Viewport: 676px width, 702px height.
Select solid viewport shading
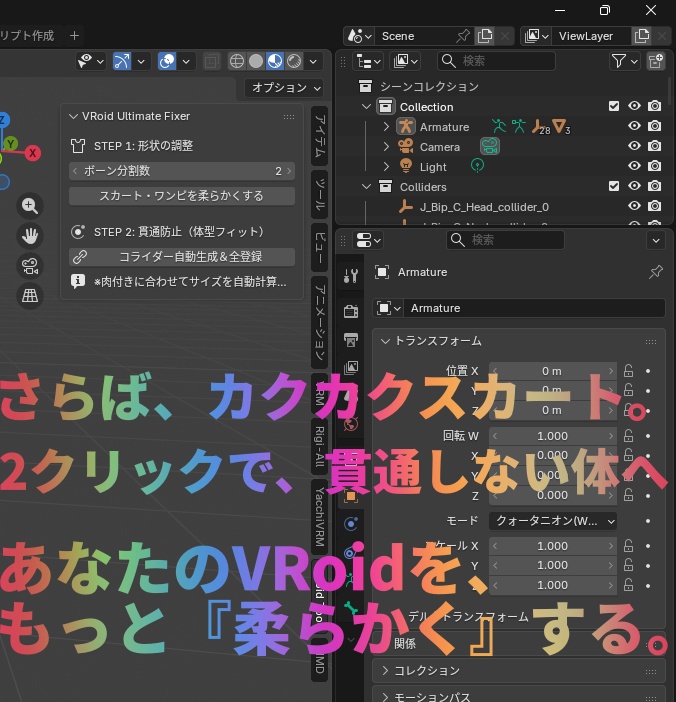[256, 61]
